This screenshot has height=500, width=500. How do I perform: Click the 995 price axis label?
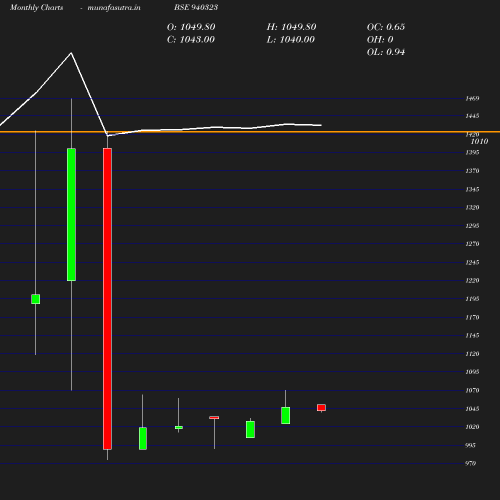[x=470, y=446]
